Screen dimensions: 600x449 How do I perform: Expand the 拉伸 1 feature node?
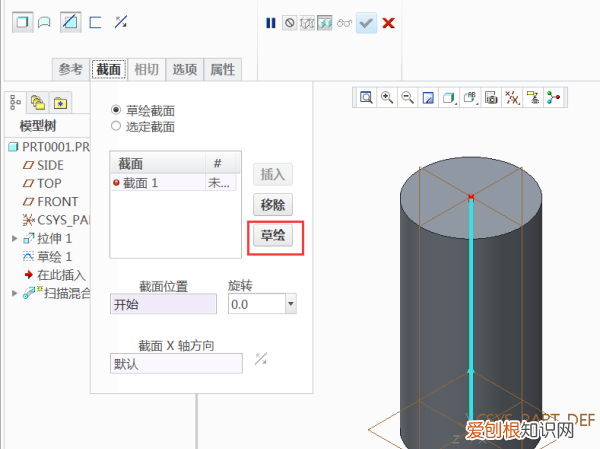(15, 238)
